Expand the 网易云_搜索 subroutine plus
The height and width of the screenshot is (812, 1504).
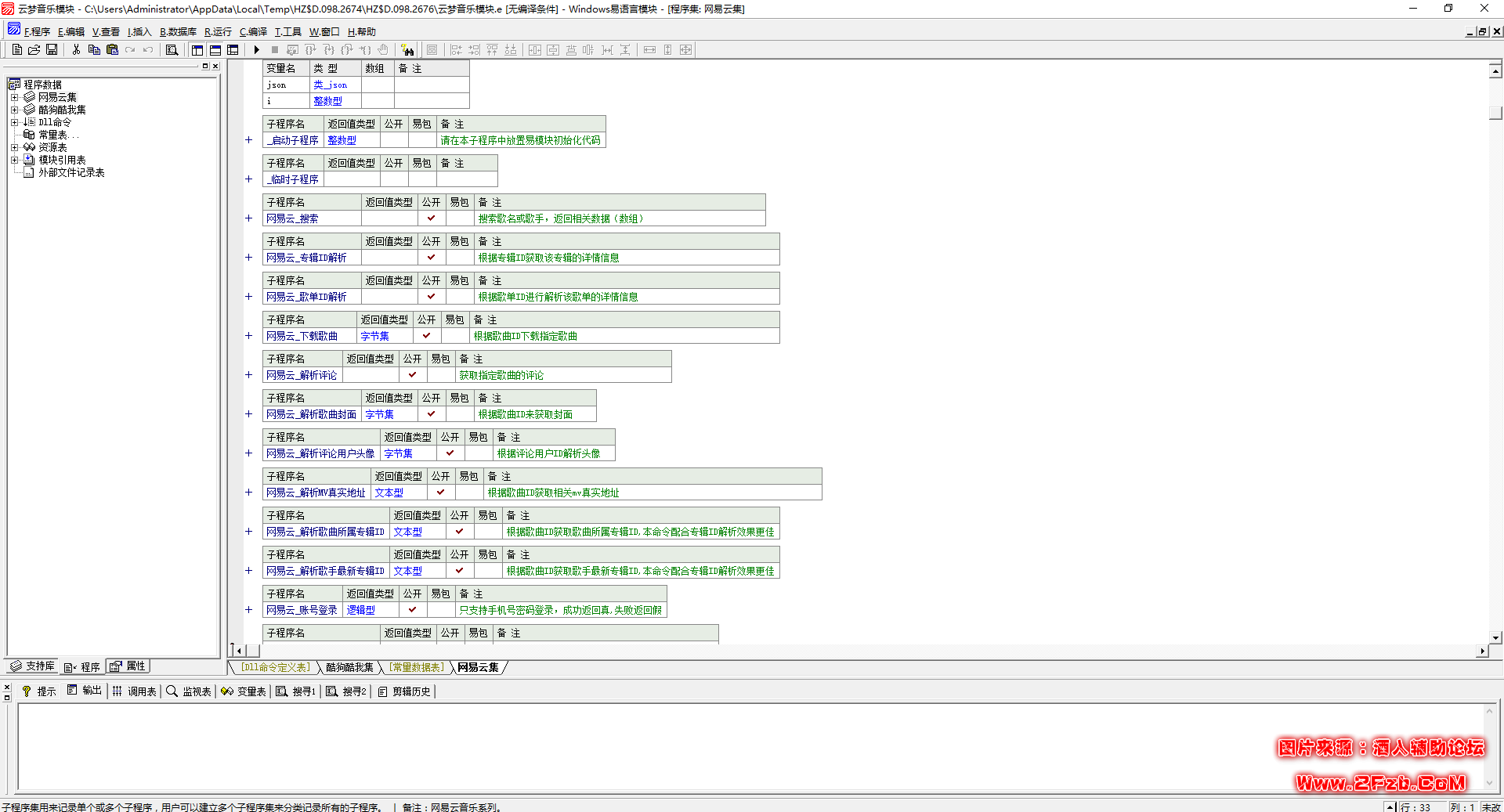[x=248, y=218]
